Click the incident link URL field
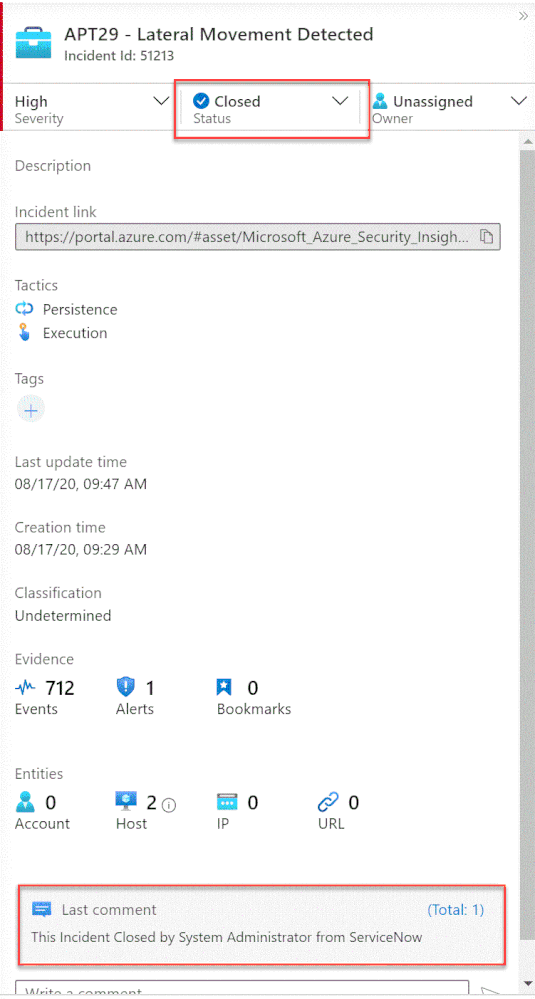Viewport: 535px width, 999px height. pyautogui.click(x=257, y=237)
